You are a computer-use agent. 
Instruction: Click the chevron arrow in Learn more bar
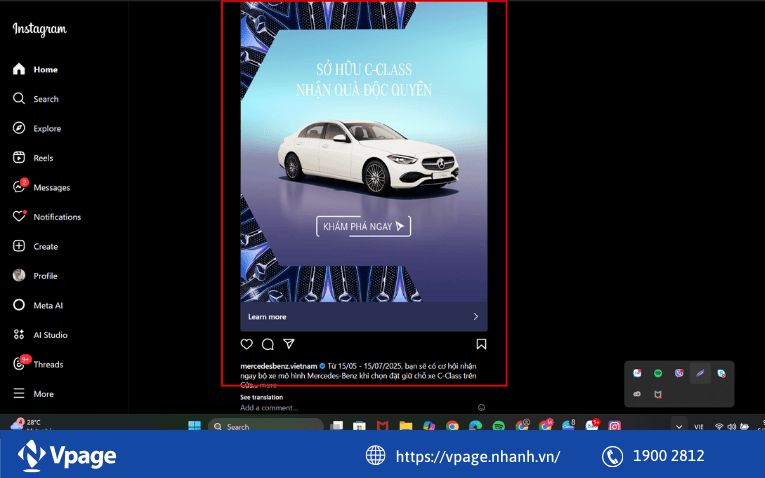(476, 317)
